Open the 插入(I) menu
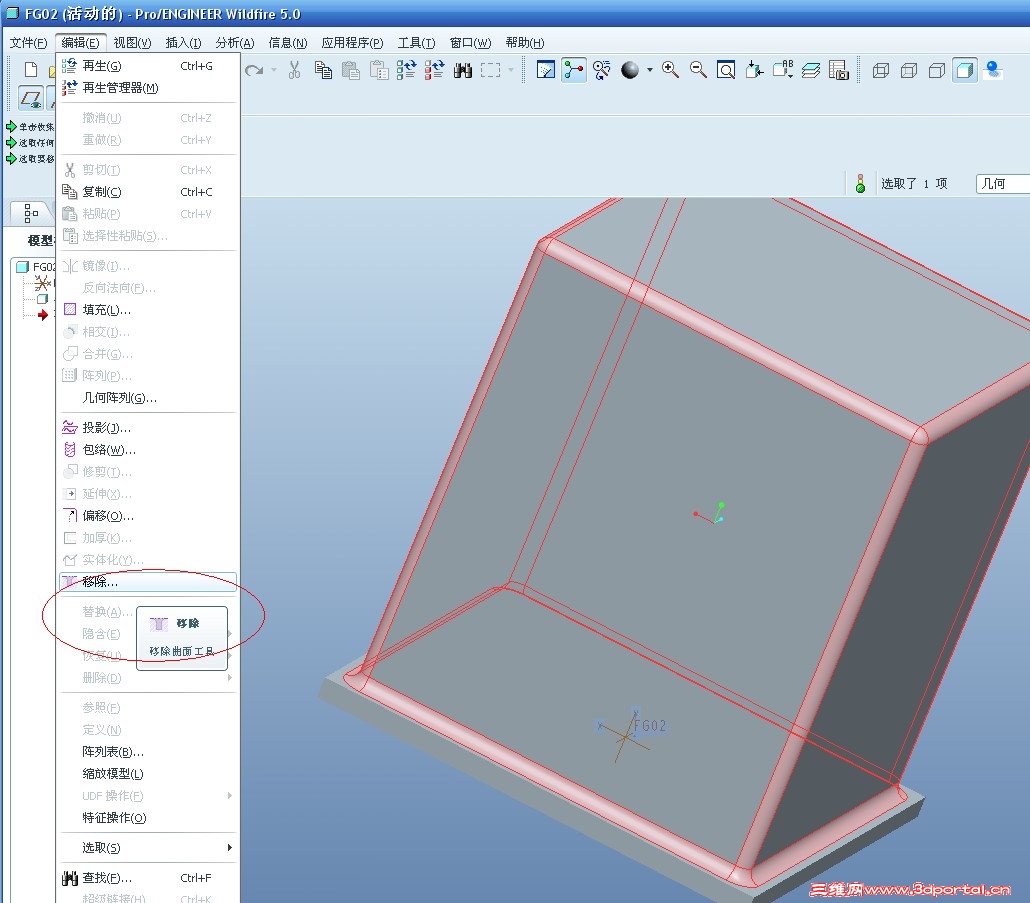Viewport: 1030px width, 903px height. coord(183,43)
